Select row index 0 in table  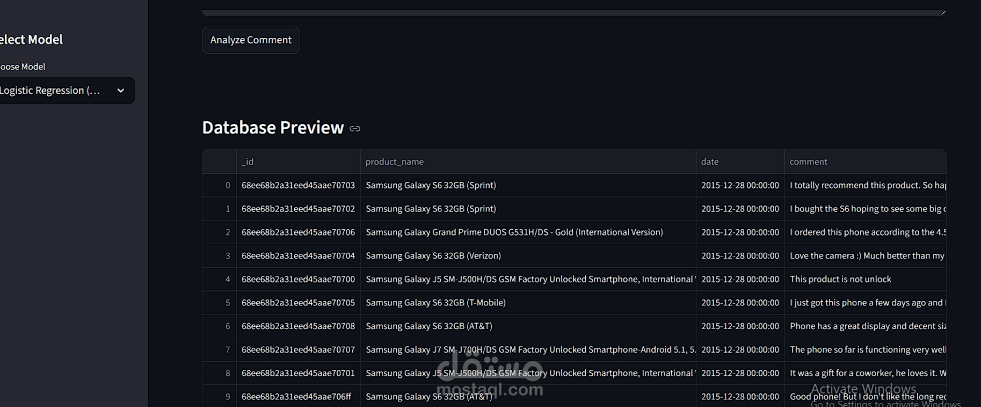(220, 185)
